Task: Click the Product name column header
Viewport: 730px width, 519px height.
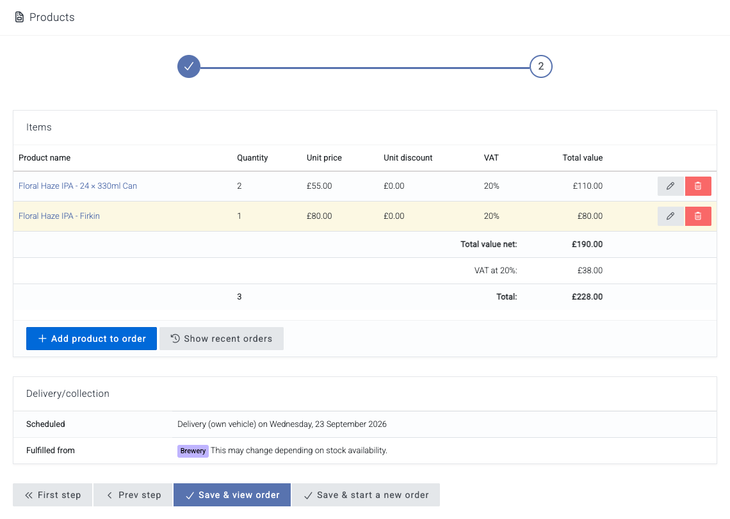Action: tap(45, 158)
